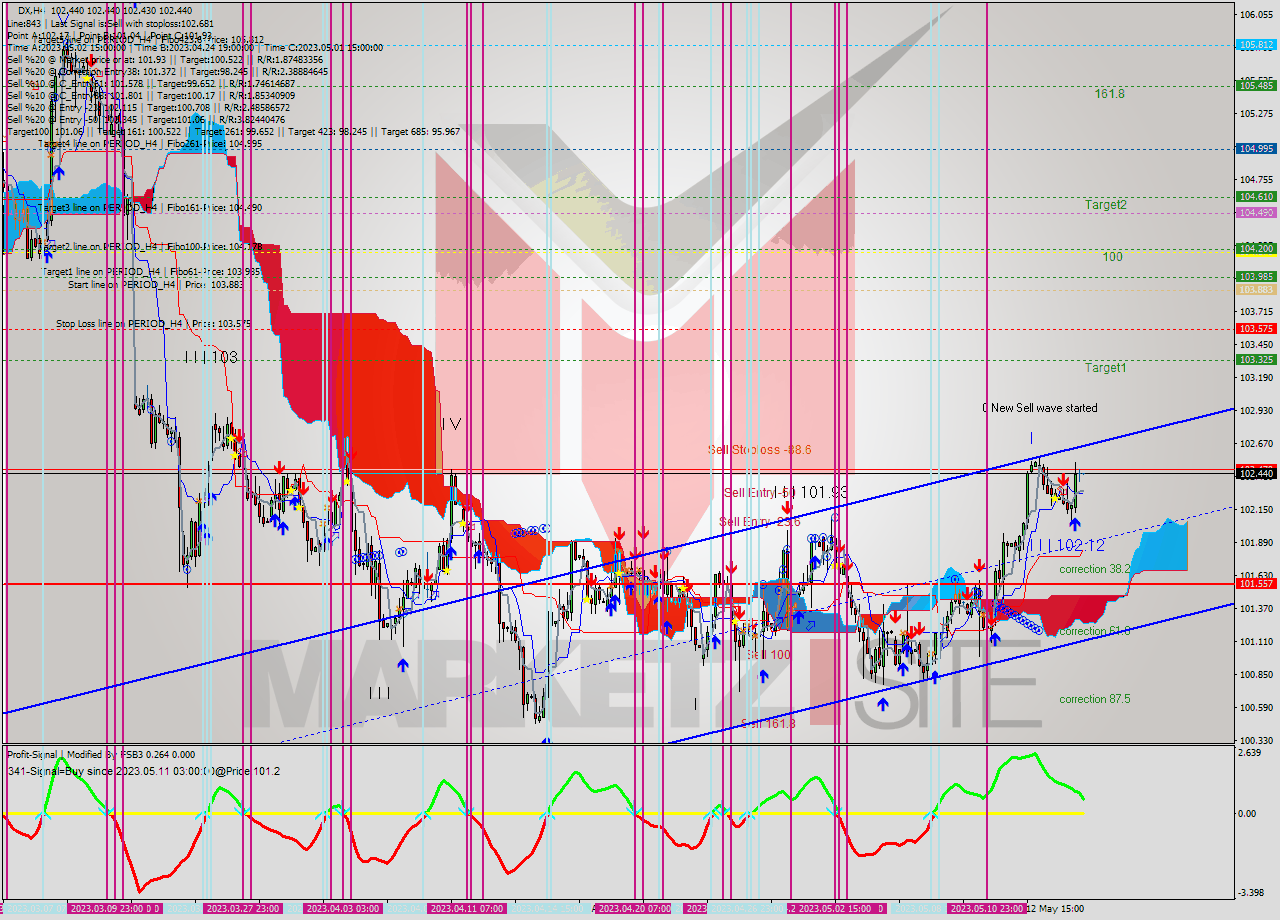Viewport: 1280px width, 920px height.
Task: Select the 2023.03.27 23:00 date marker
Action: [x=242, y=908]
